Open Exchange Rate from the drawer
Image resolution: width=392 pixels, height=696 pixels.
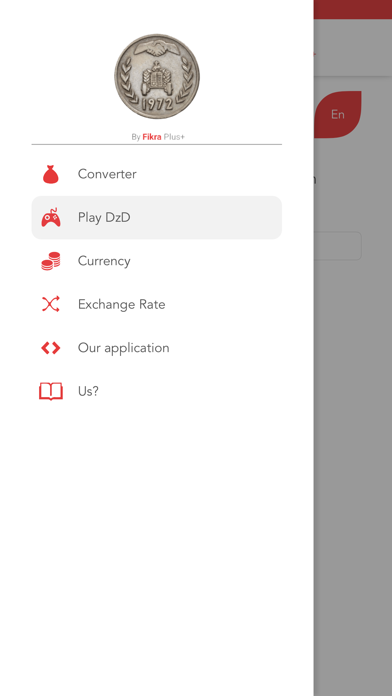157,304
